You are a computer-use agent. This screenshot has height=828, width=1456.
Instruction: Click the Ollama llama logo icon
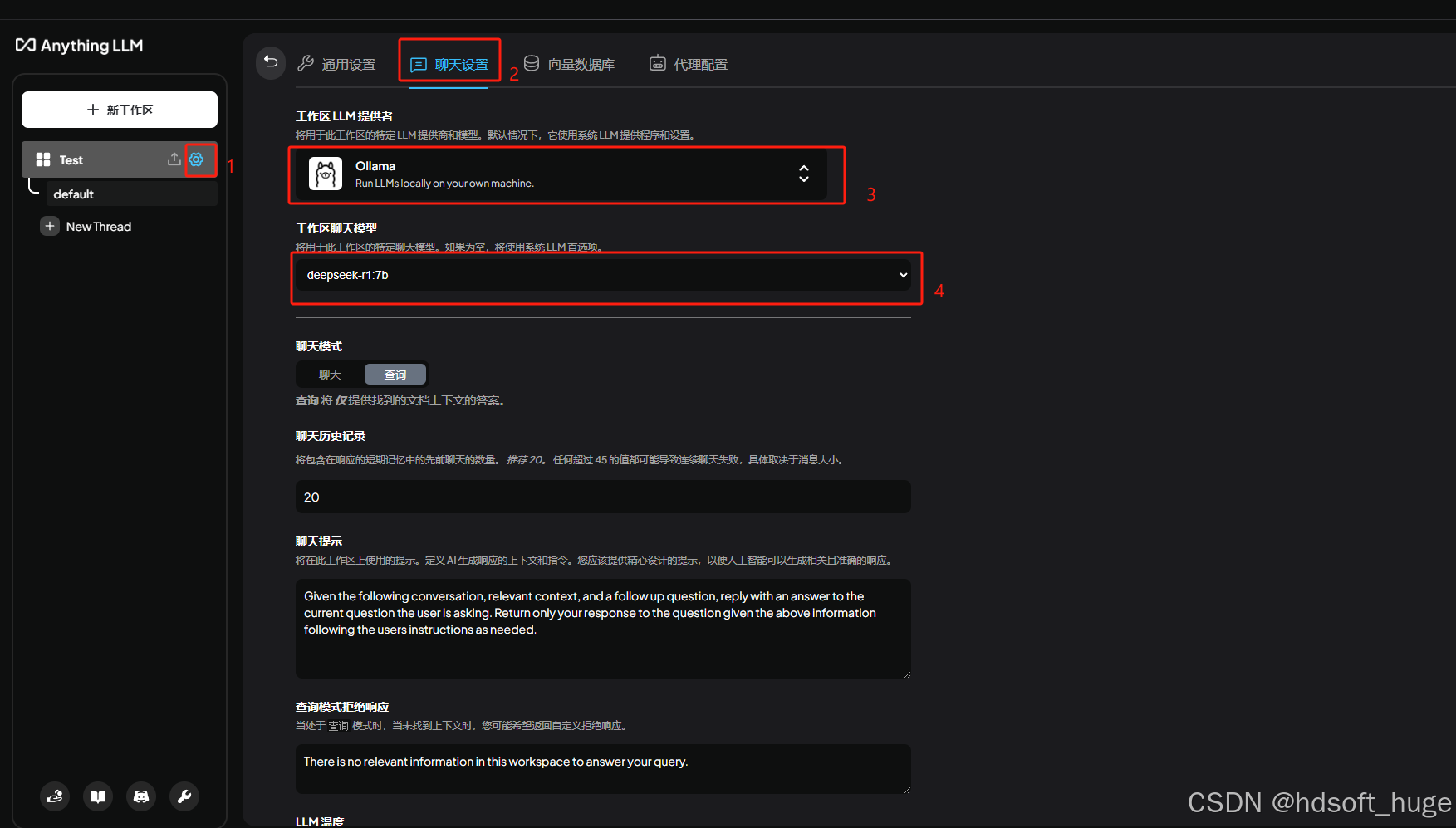326,174
